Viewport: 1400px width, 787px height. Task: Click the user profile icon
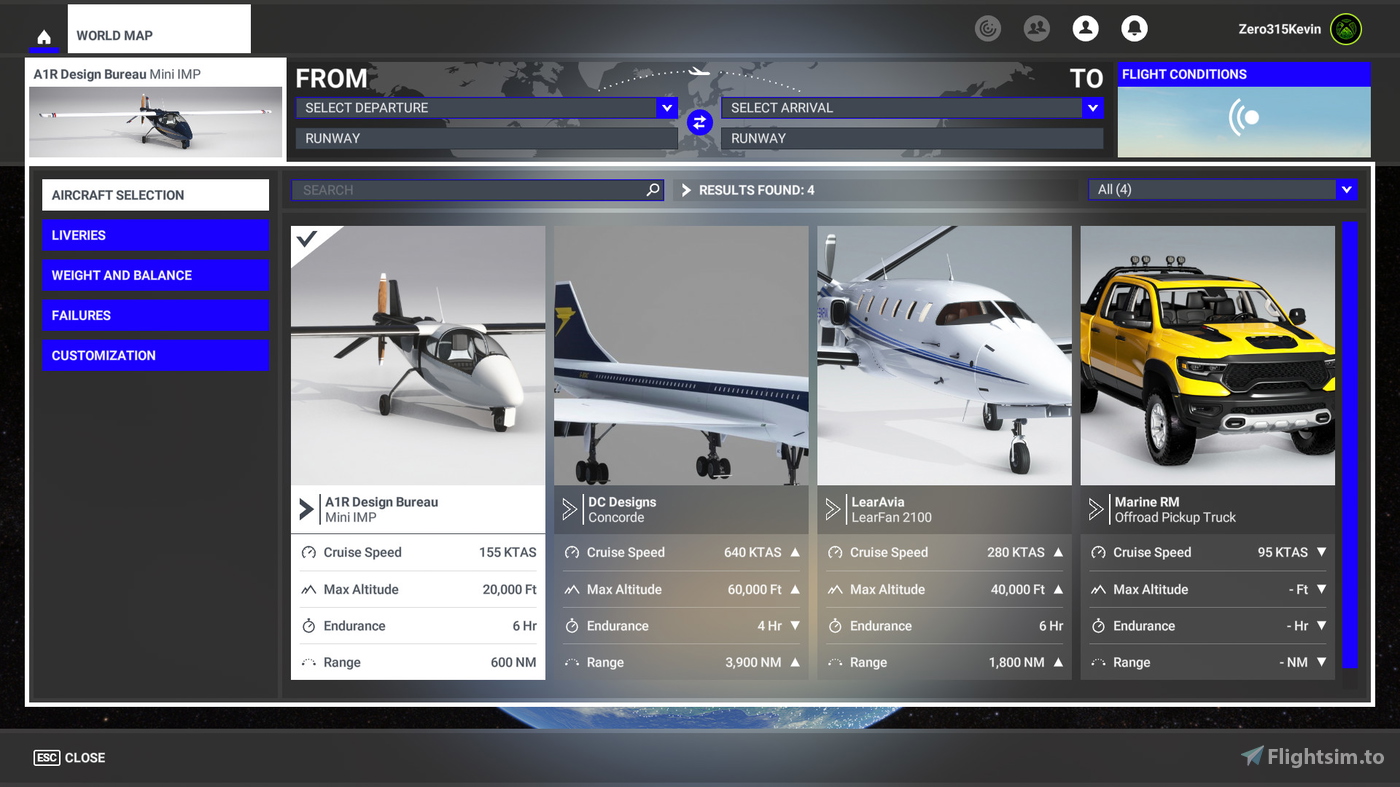(x=1086, y=28)
